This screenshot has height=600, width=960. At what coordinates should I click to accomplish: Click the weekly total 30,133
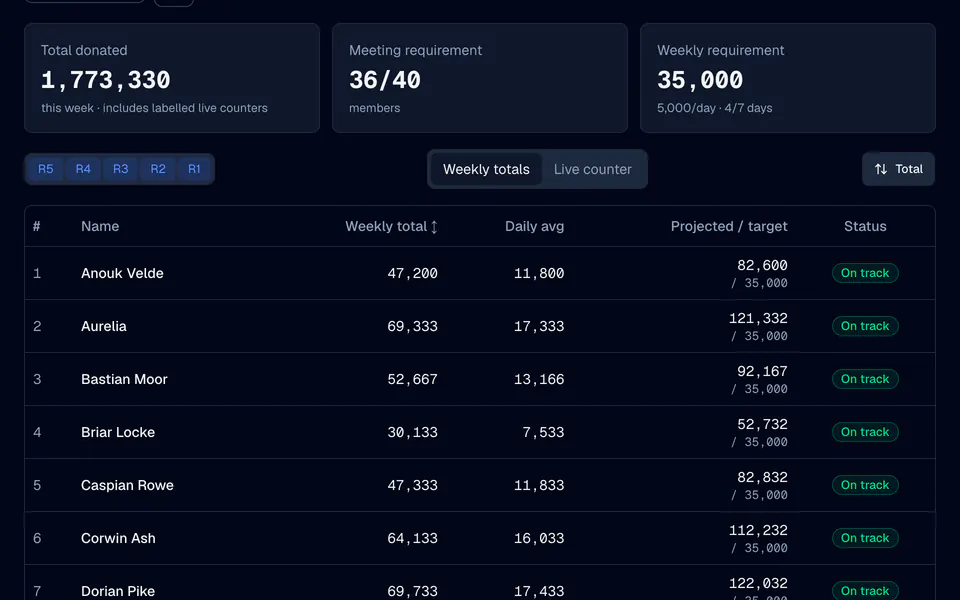tap(413, 432)
